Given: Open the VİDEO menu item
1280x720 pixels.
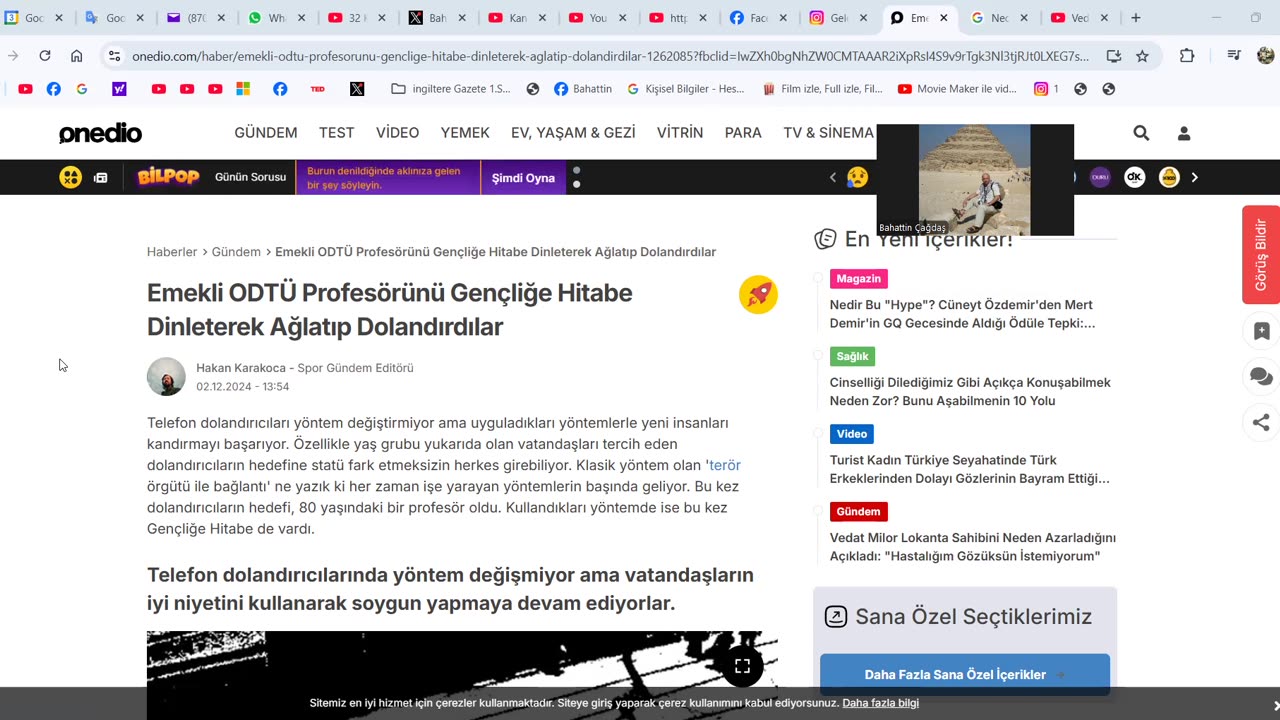Looking at the screenshot, I should [x=398, y=133].
